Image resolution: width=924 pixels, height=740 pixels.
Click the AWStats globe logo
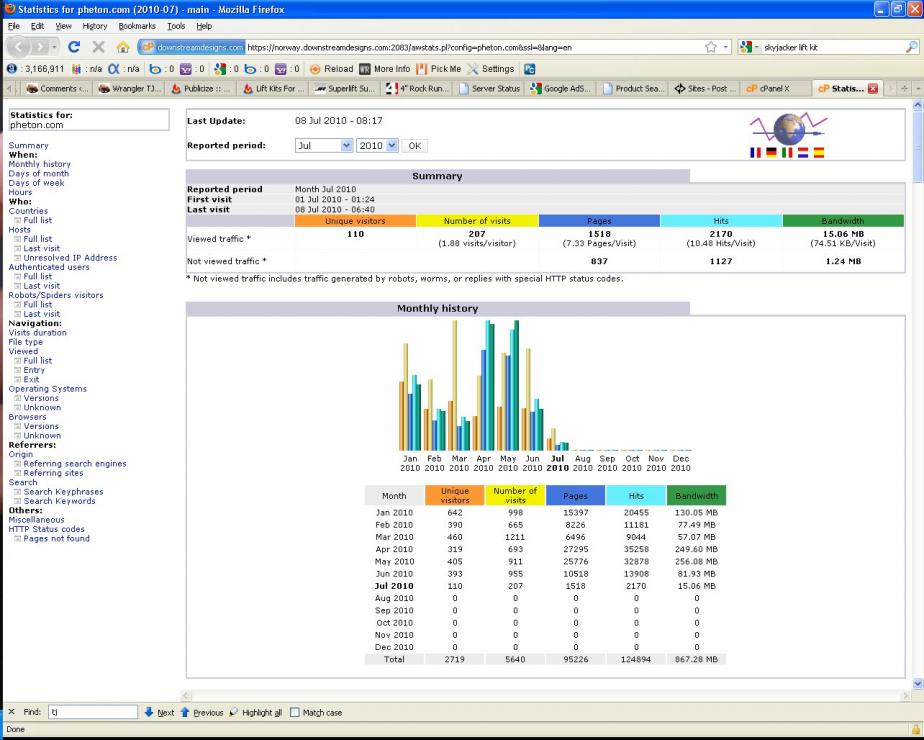tap(787, 128)
